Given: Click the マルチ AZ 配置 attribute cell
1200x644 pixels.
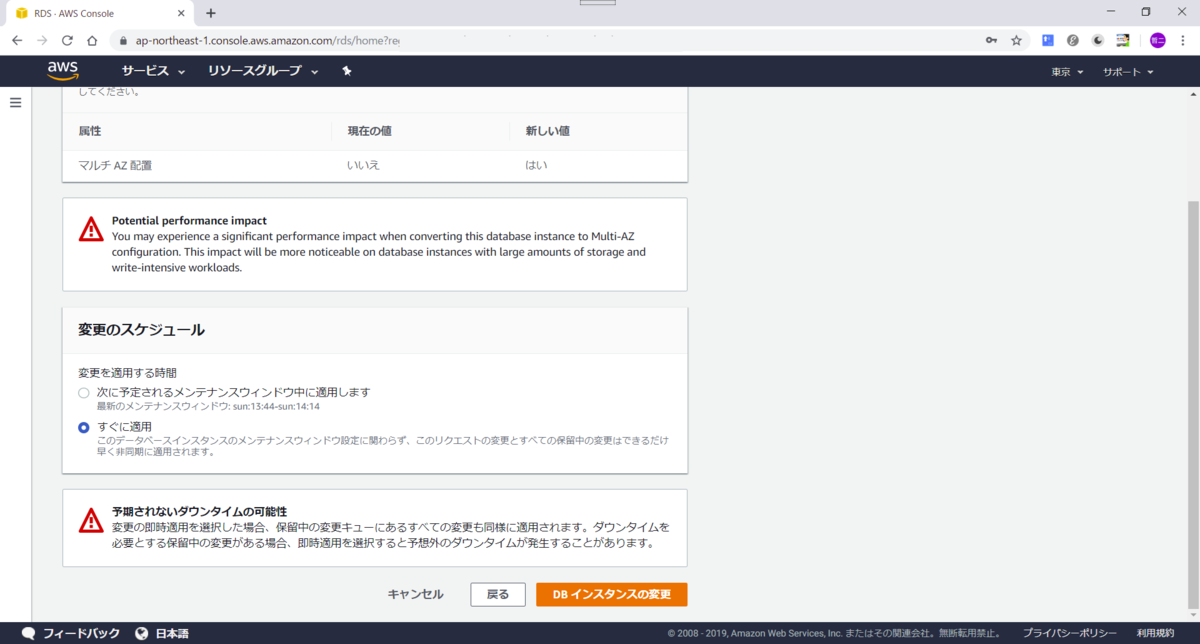Looking at the screenshot, I should 115,165.
